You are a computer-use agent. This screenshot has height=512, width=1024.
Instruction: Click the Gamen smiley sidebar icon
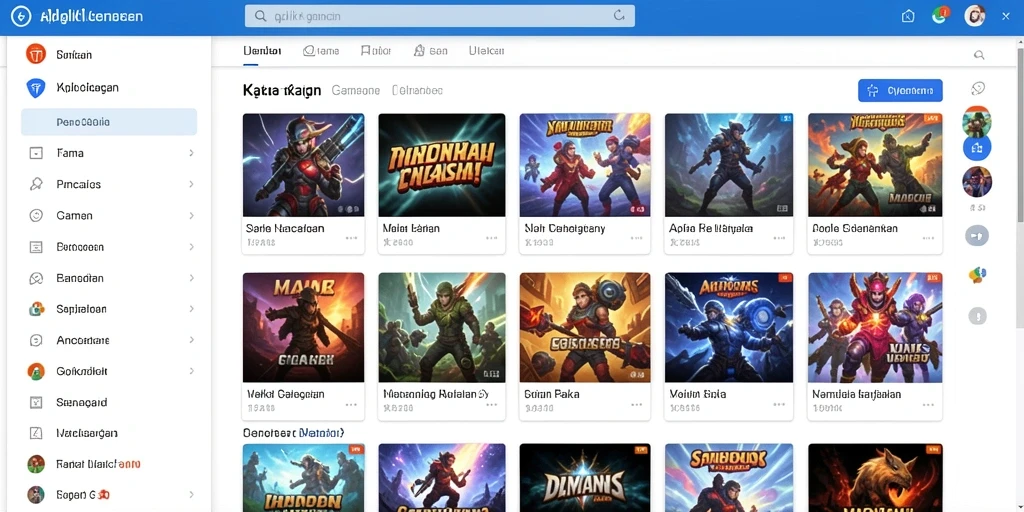click(36, 216)
